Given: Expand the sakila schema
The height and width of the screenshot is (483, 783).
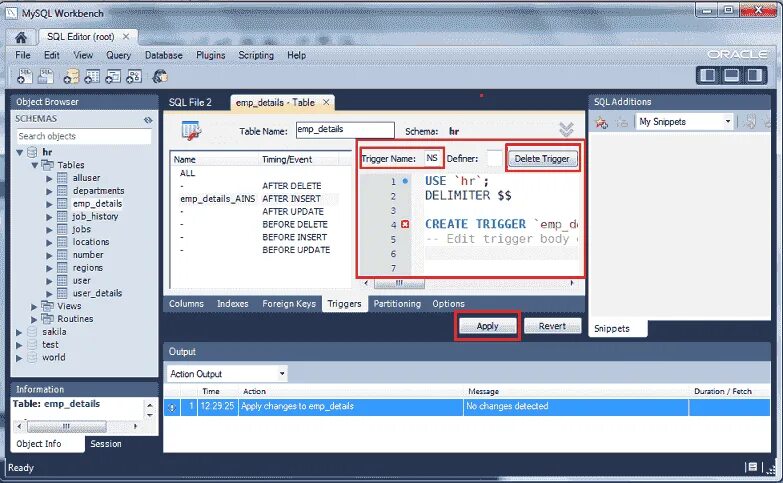Looking at the screenshot, I should (19, 332).
